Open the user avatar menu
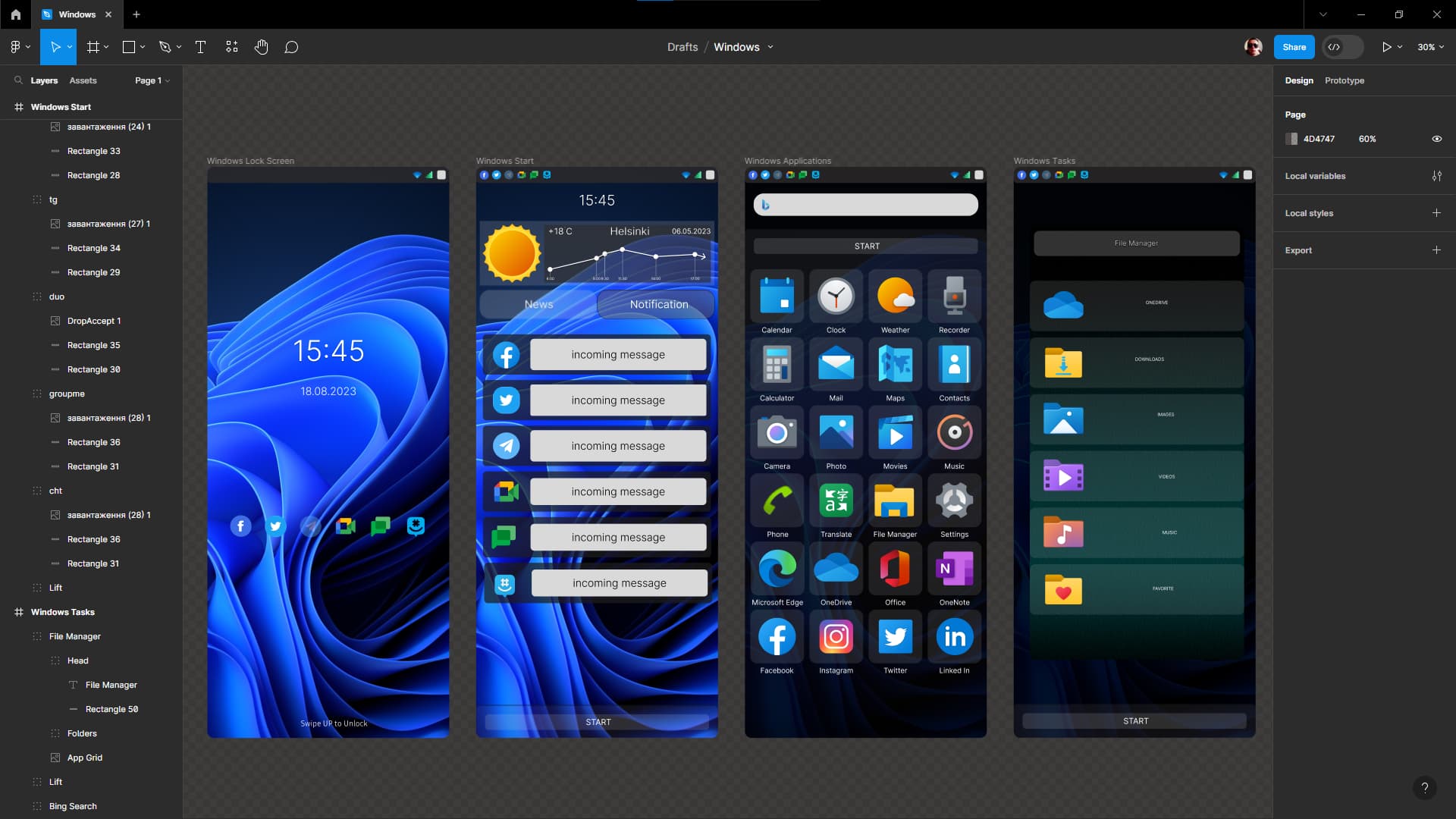This screenshot has width=1456, height=819. coord(1254,47)
